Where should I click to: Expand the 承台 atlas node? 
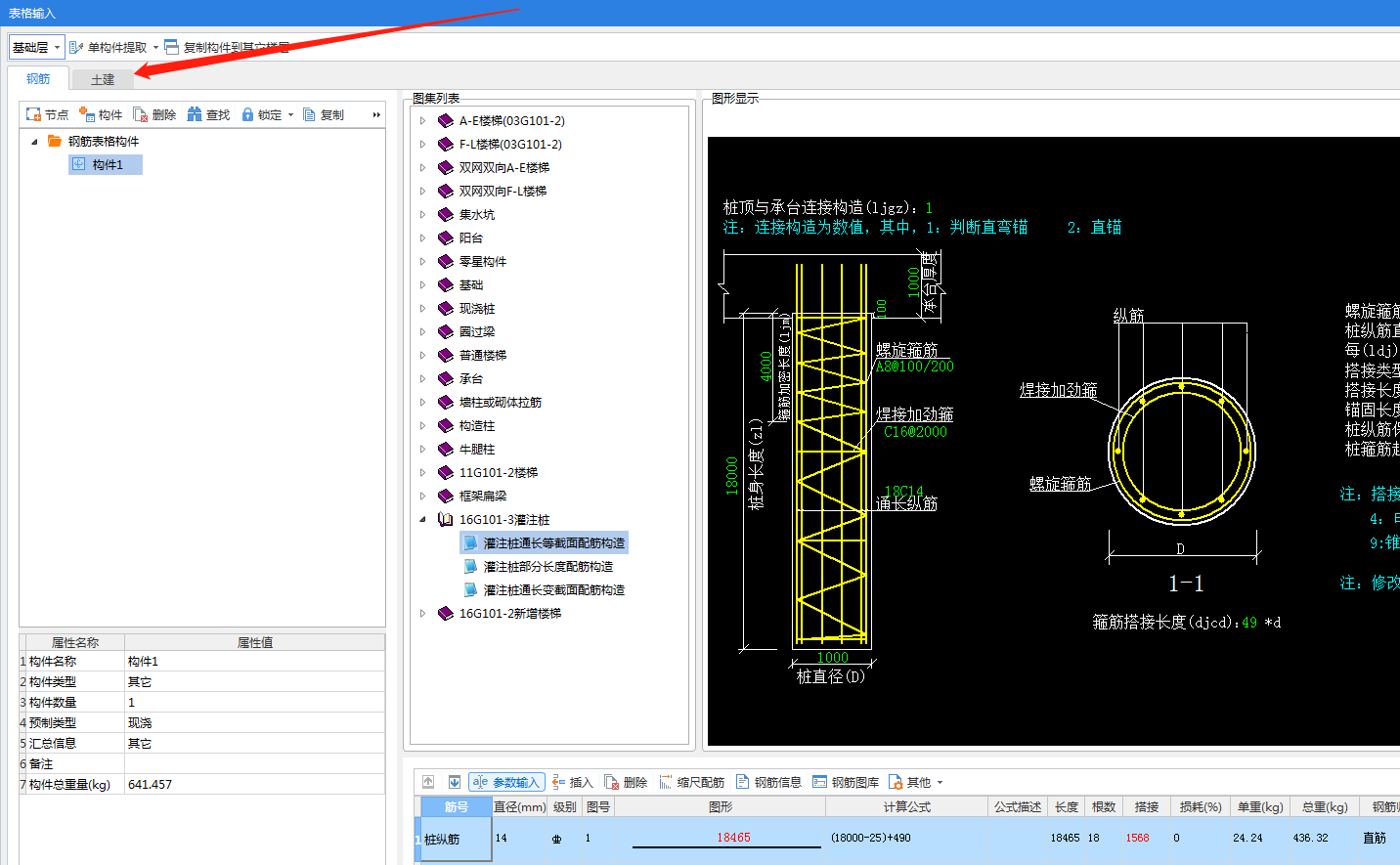[422, 379]
